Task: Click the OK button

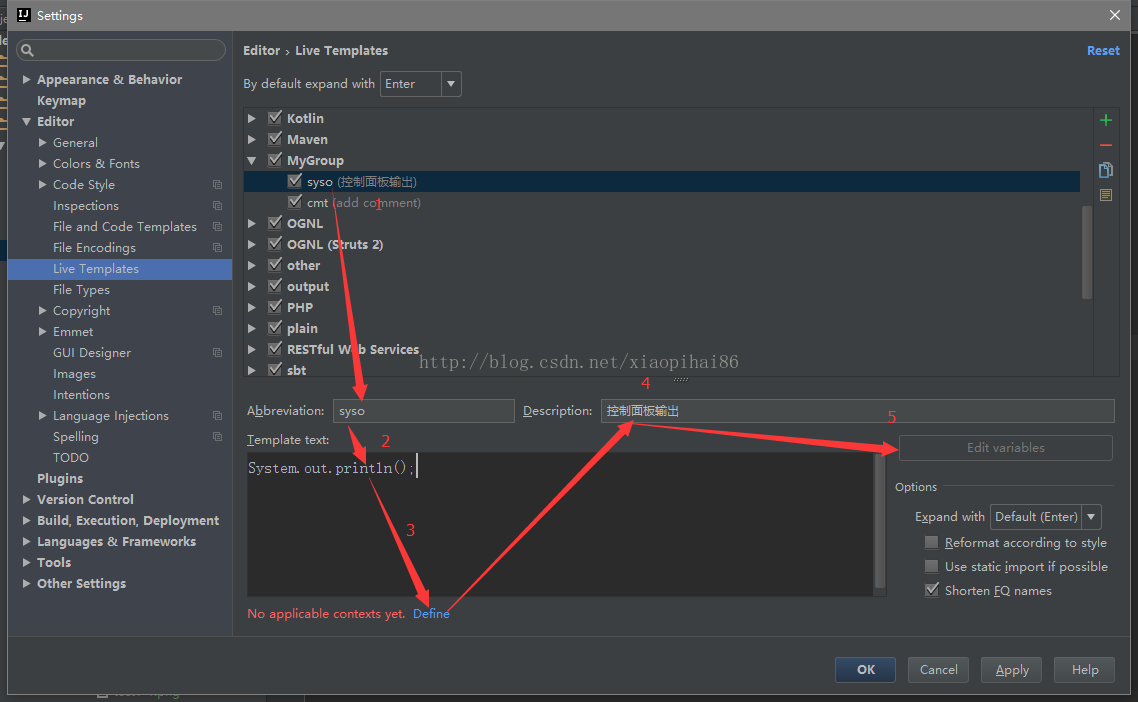Action: point(865,669)
